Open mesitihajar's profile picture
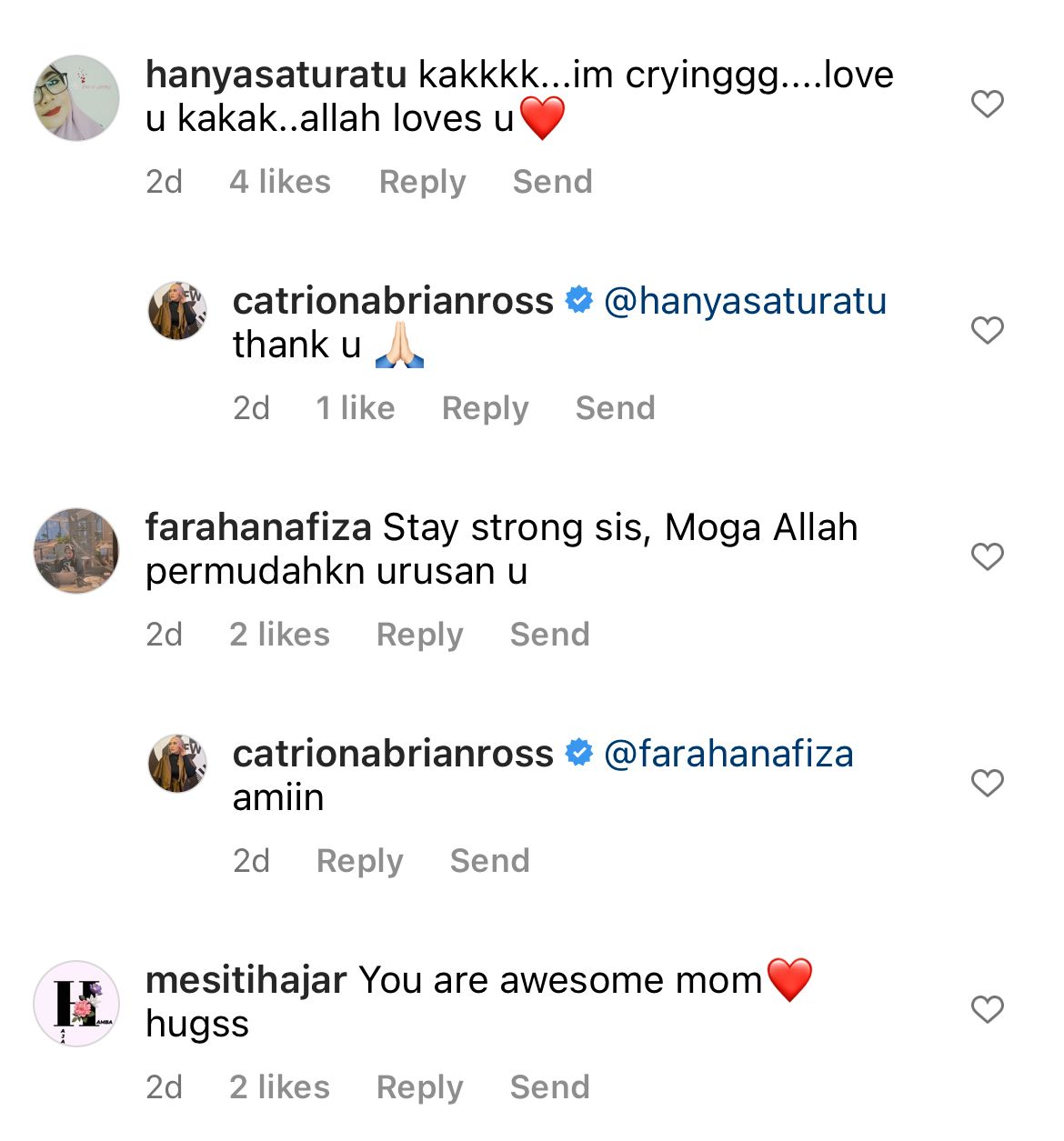 [x=76, y=1004]
